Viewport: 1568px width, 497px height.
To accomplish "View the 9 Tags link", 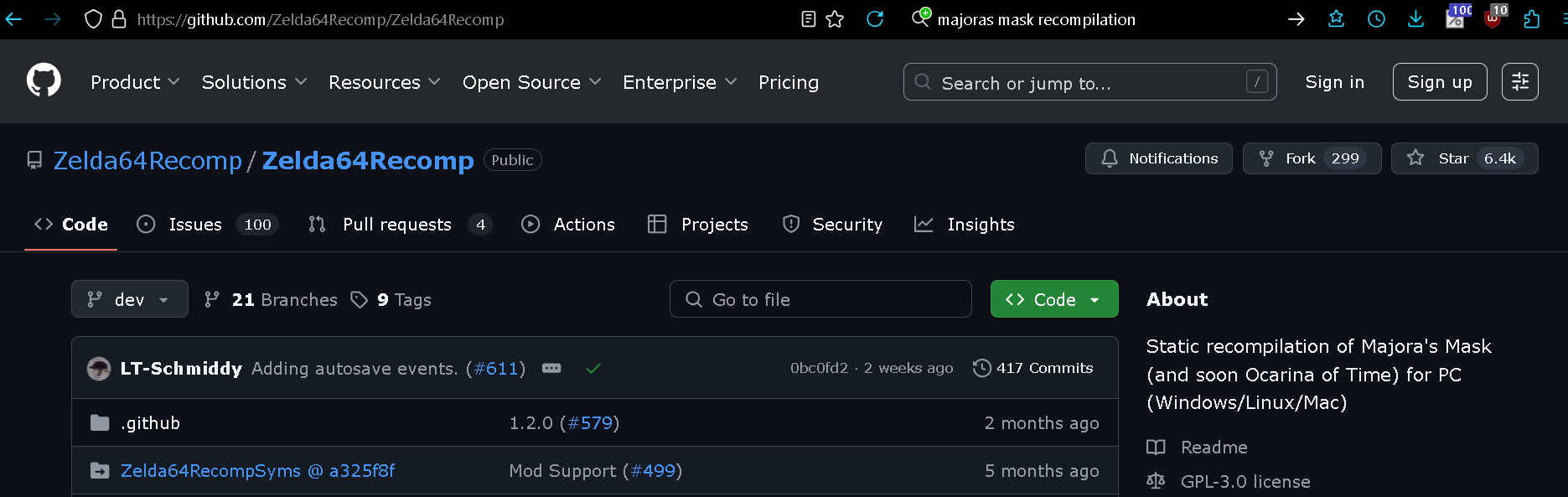I will click(x=391, y=299).
